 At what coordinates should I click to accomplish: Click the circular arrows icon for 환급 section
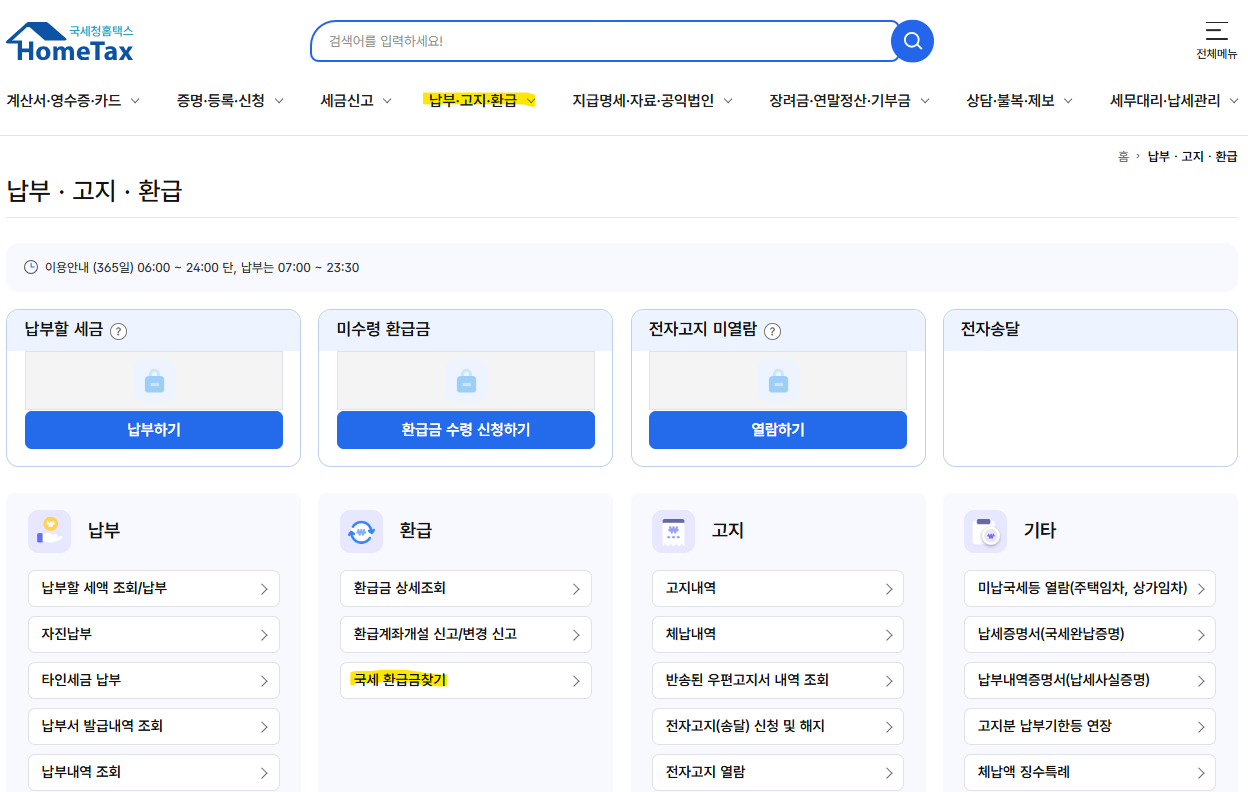pos(361,530)
